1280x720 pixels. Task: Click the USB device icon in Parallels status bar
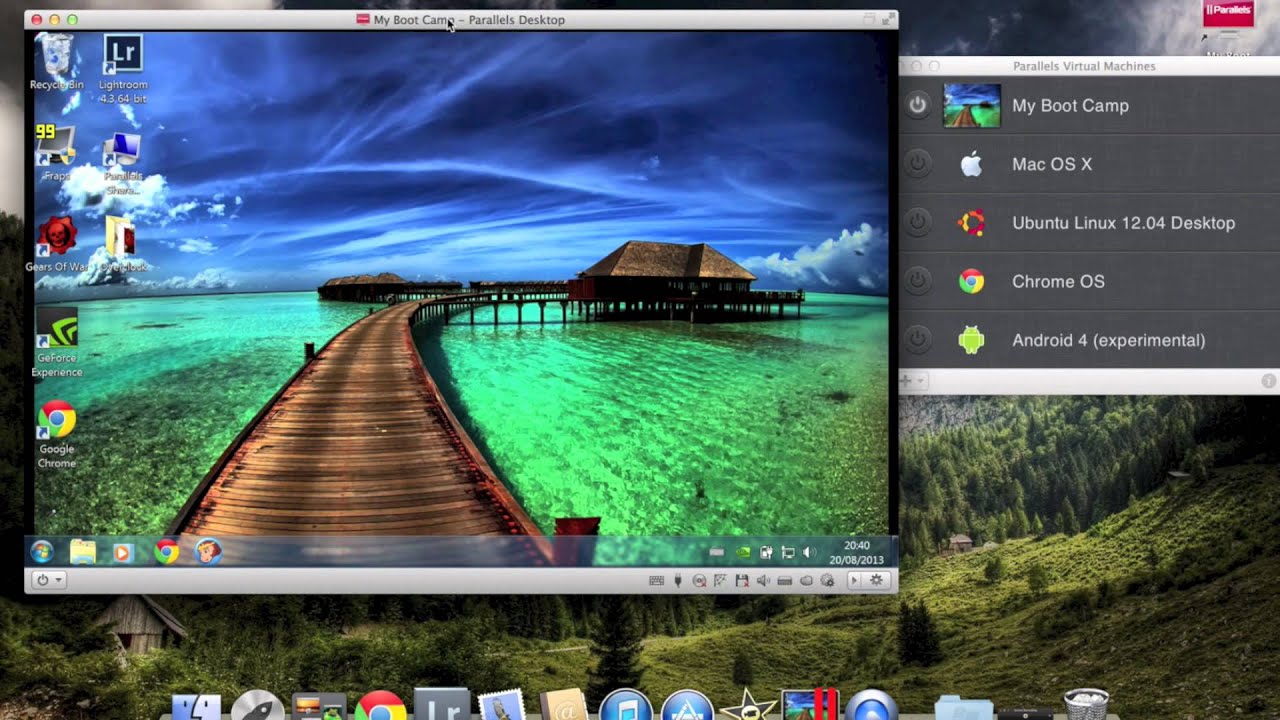[x=678, y=580]
